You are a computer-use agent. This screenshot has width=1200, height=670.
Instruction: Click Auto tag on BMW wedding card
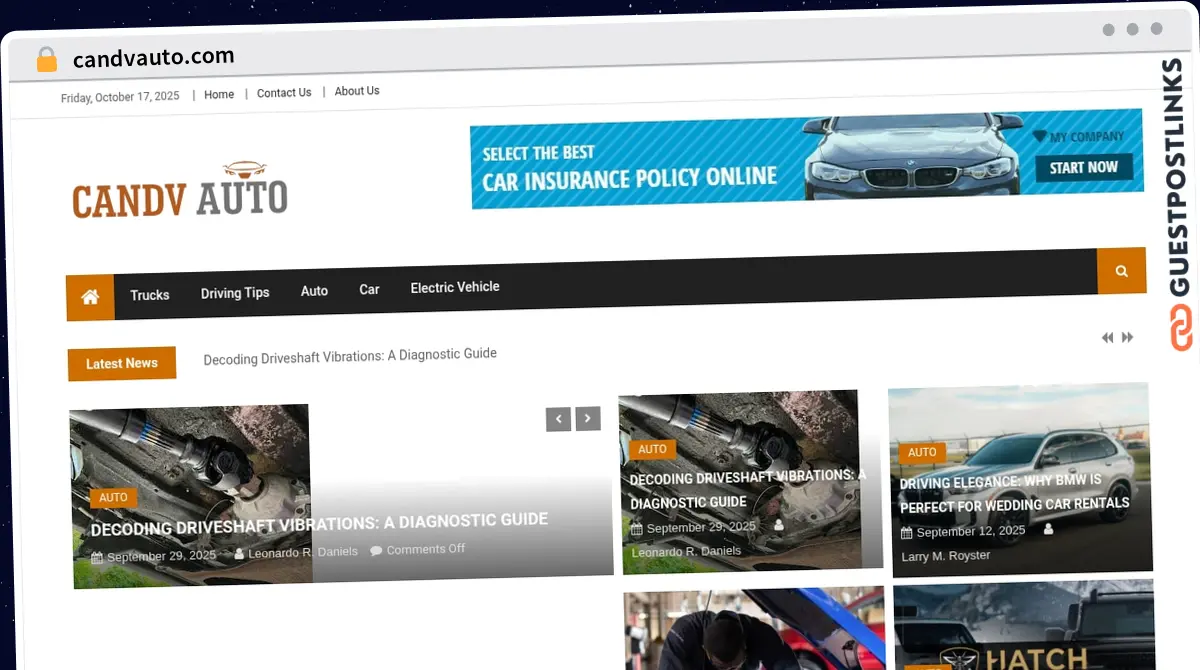pyautogui.click(x=922, y=453)
